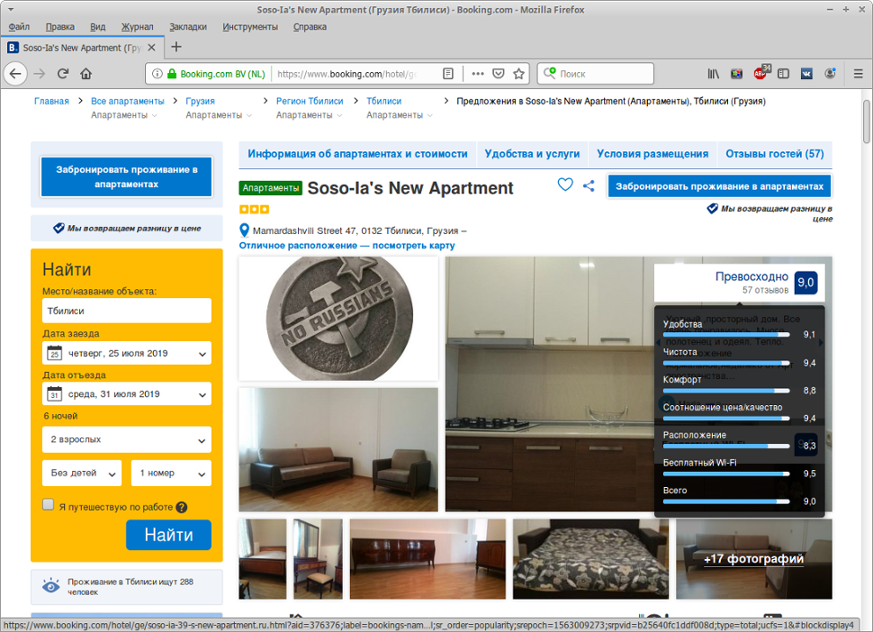Open the Правка menu
The image size is (873, 632).
[60, 27]
